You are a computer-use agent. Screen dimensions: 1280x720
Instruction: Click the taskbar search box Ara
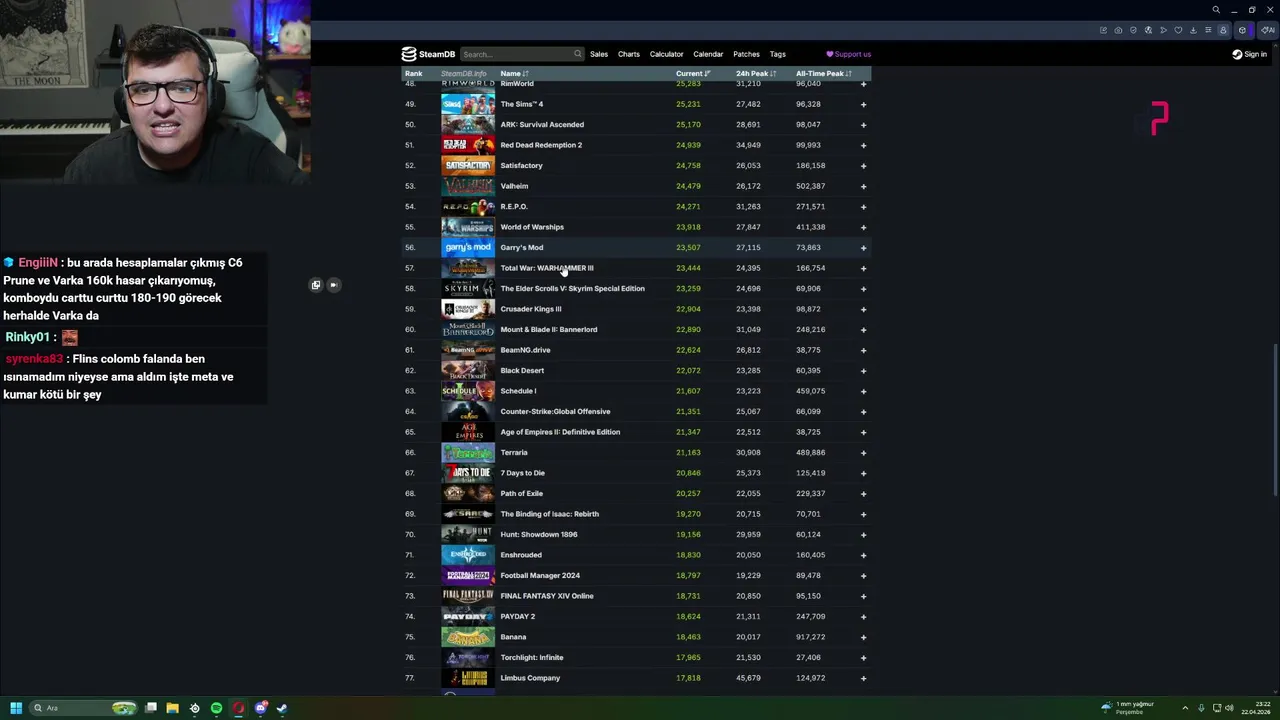coord(82,708)
